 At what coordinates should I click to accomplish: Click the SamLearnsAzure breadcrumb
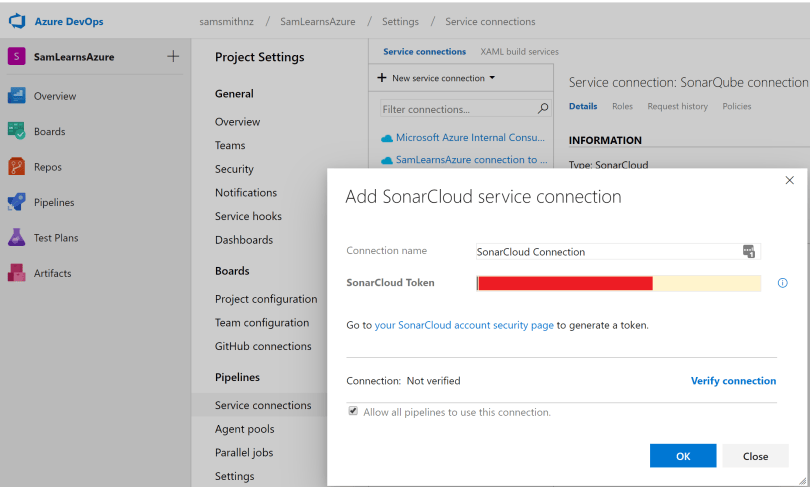tap(318, 22)
